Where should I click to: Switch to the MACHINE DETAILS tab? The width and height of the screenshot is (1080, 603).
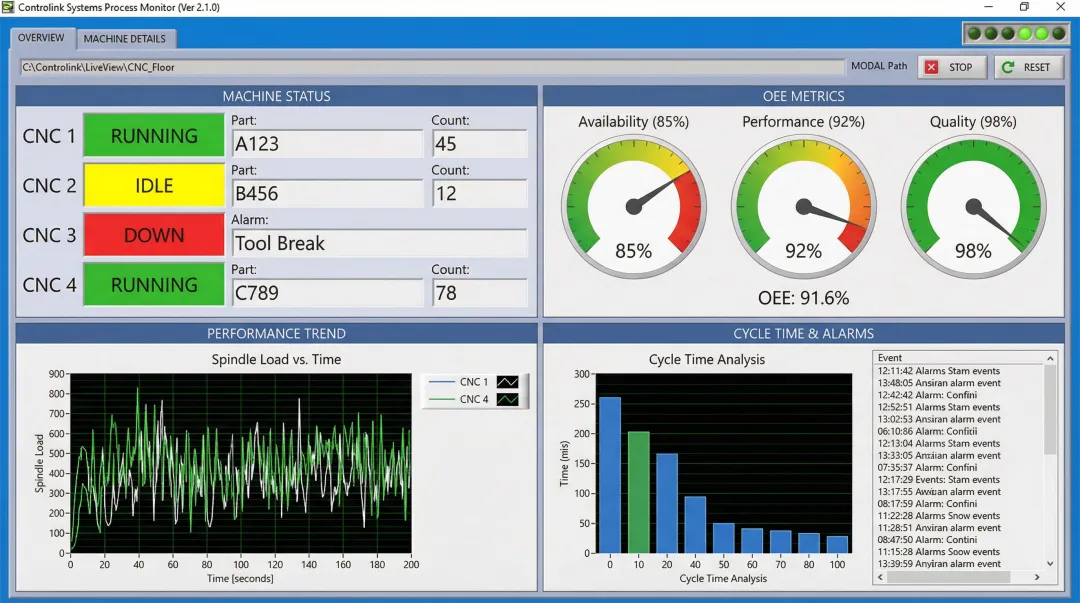(125, 38)
